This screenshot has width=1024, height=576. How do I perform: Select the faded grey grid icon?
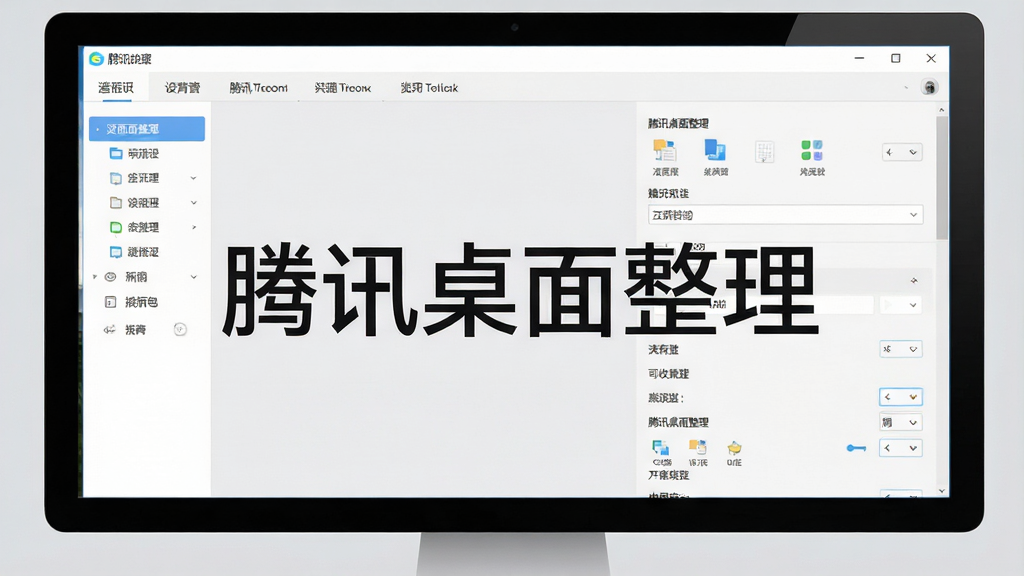pos(764,152)
